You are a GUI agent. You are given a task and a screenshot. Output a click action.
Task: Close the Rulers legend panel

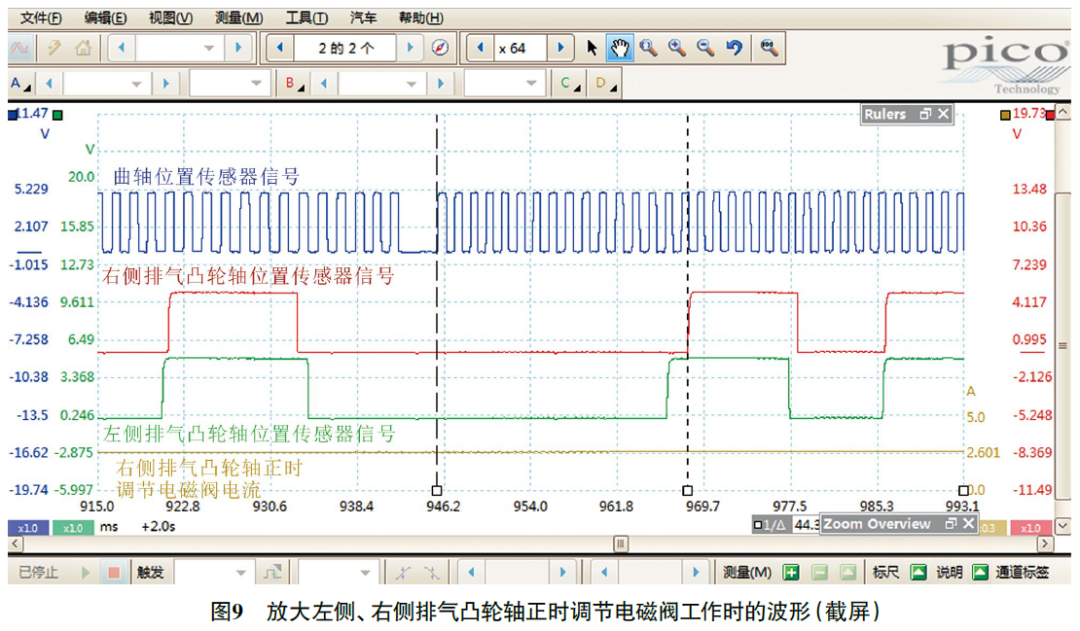(x=943, y=114)
